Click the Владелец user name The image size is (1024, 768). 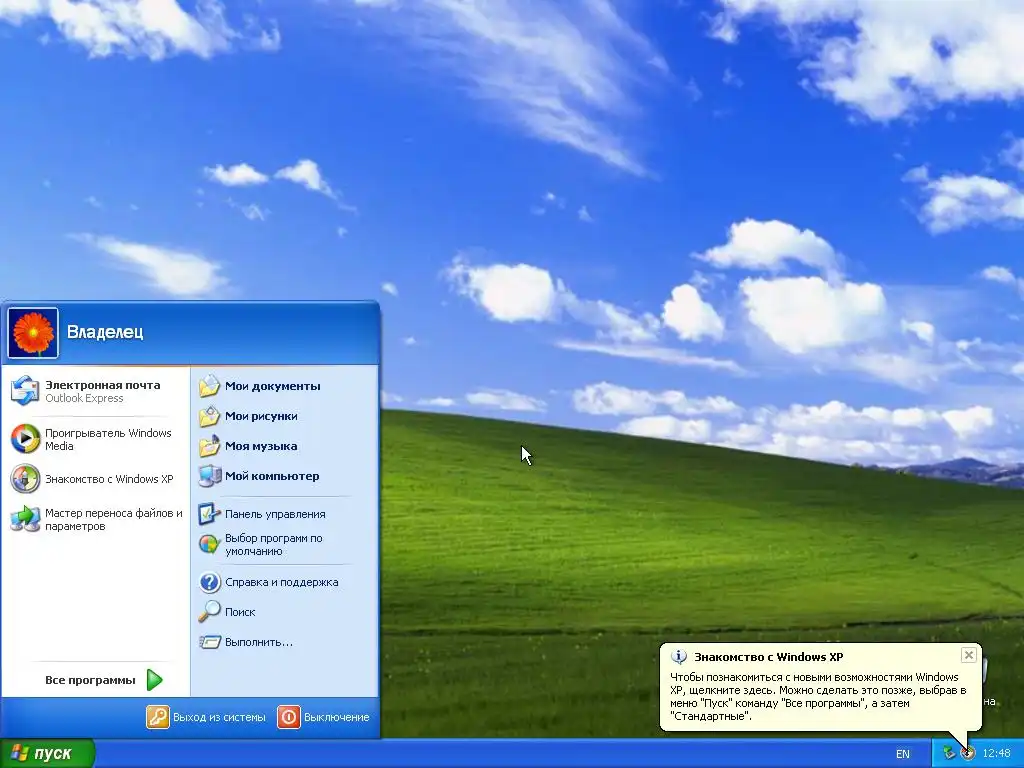click(x=105, y=332)
